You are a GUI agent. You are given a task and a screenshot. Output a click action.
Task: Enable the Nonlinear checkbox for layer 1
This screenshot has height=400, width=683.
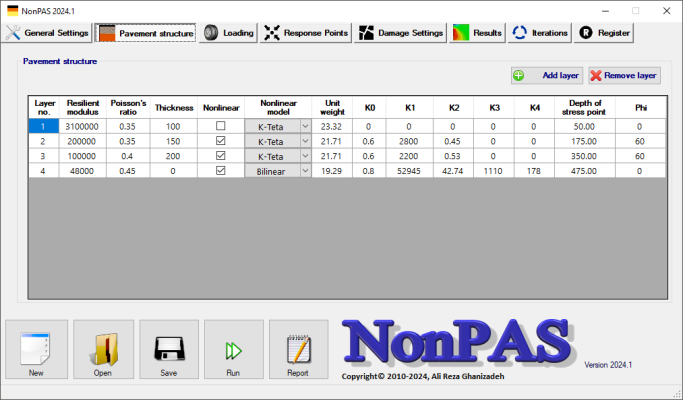[221, 127]
